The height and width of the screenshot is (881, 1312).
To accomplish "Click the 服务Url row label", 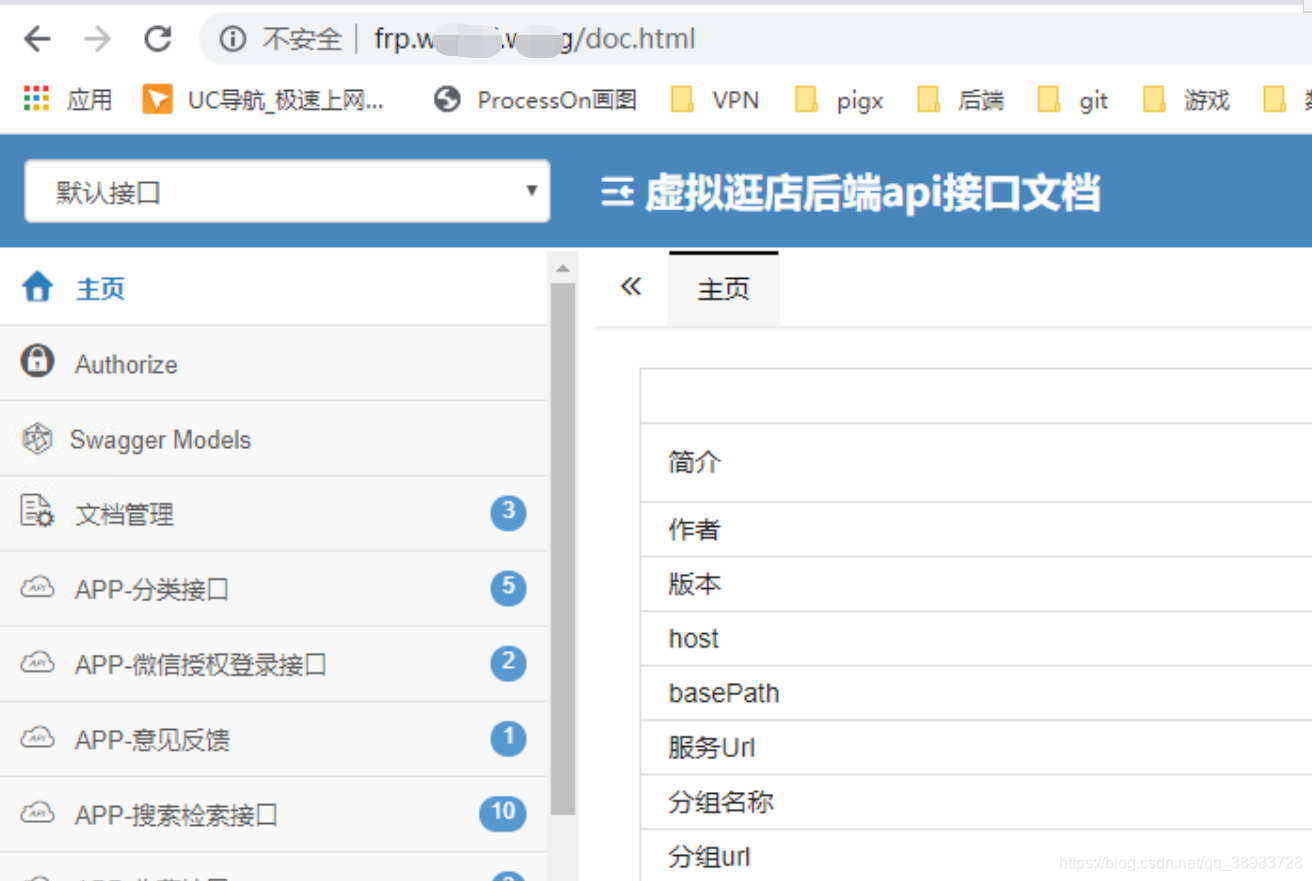I will (x=712, y=747).
